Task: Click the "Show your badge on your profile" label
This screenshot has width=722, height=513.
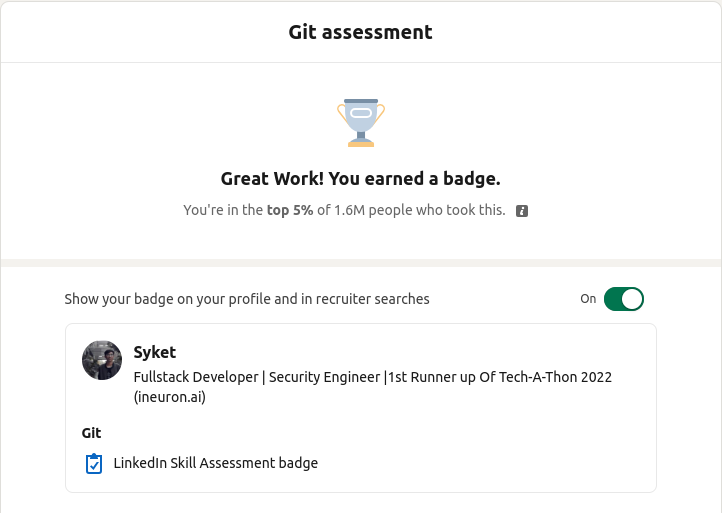Action: pyautogui.click(x=247, y=299)
